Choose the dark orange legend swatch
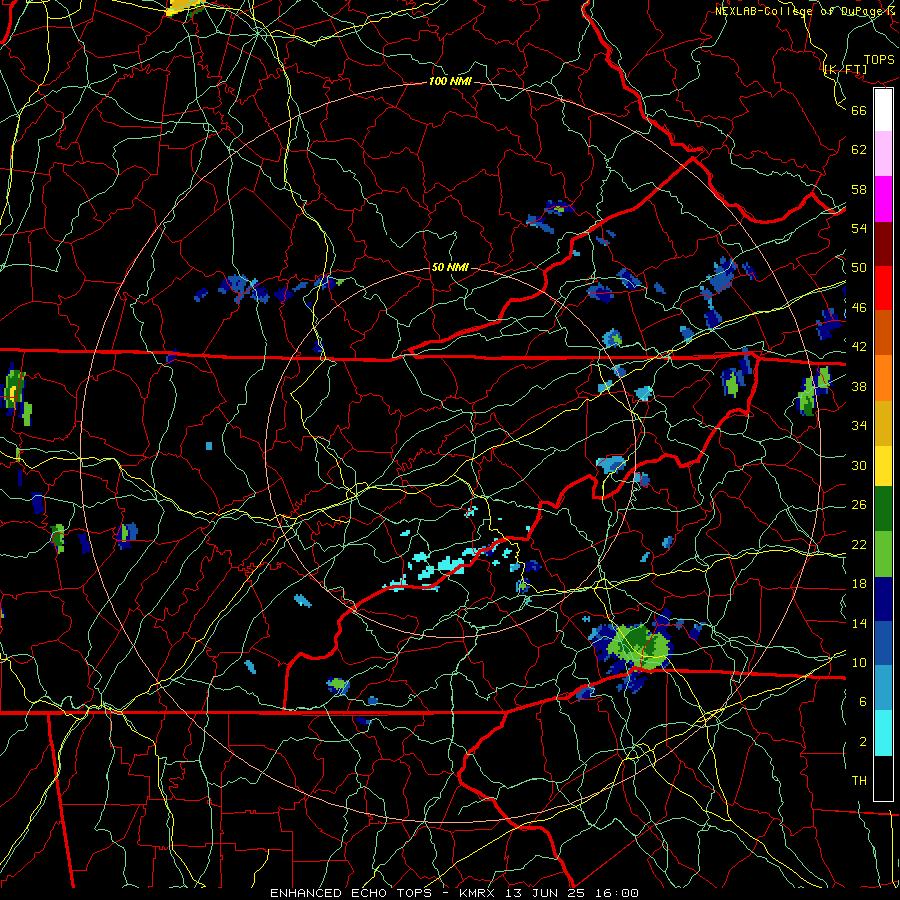The image size is (900, 900). click(x=883, y=333)
